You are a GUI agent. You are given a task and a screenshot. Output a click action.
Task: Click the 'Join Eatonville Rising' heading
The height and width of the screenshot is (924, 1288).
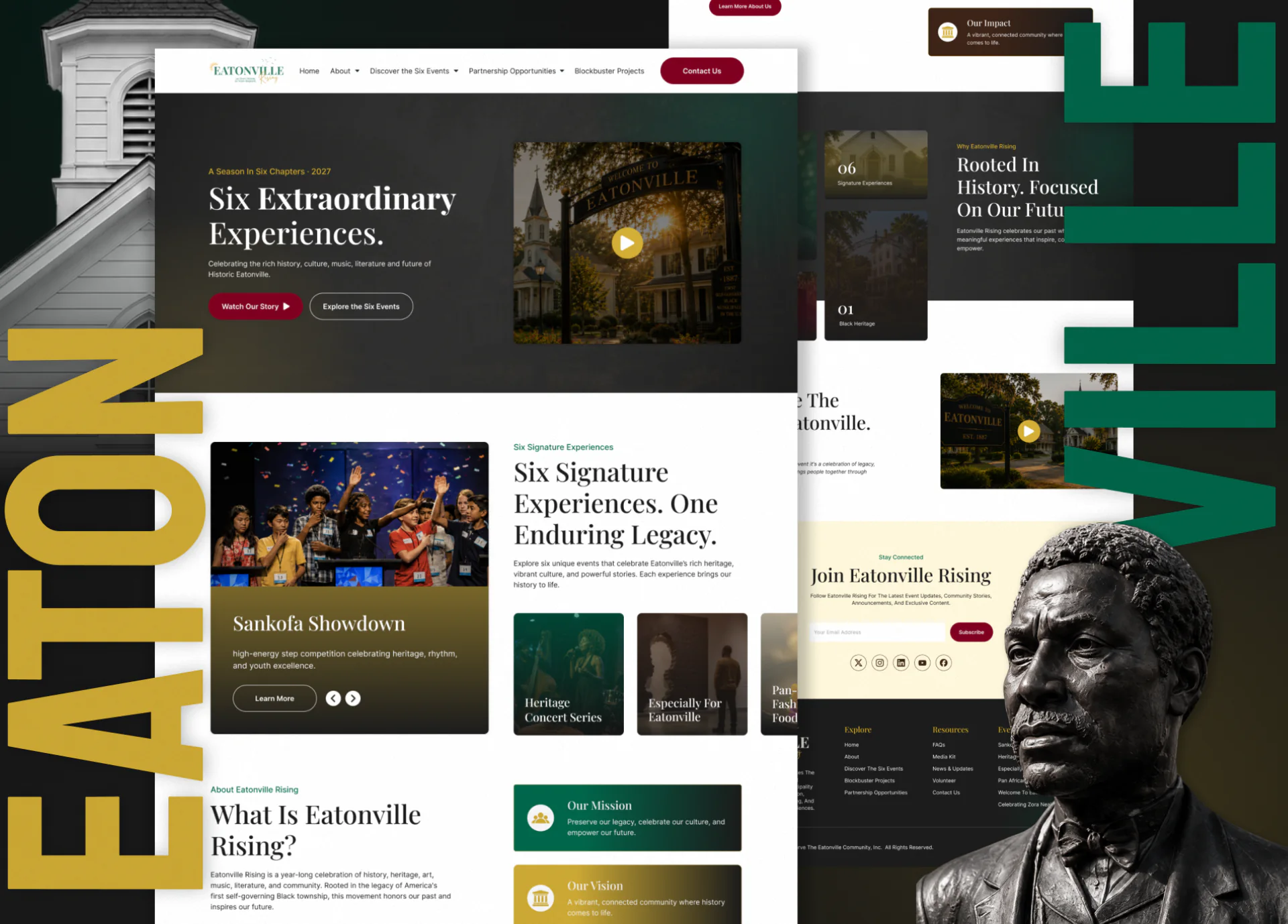[900, 575]
